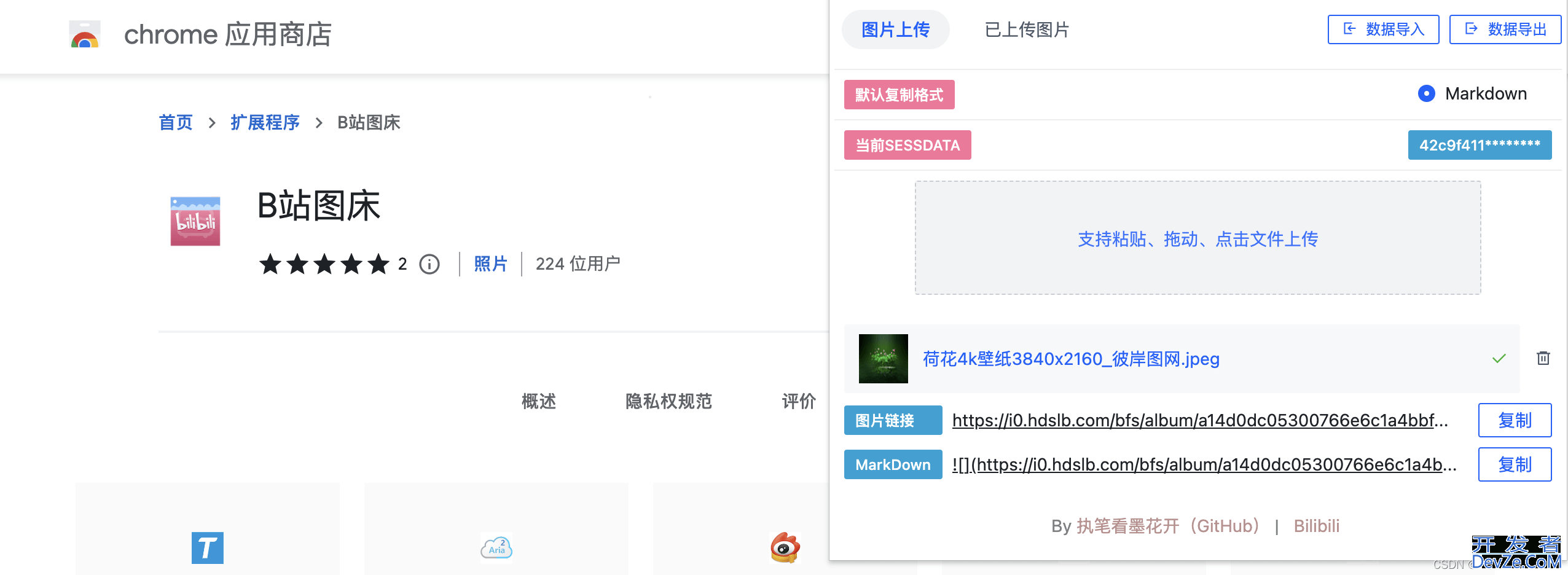Delete the uploaded jpeg with trash icon
The width and height of the screenshot is (1568, 575).
click(x=1543, y=358)
